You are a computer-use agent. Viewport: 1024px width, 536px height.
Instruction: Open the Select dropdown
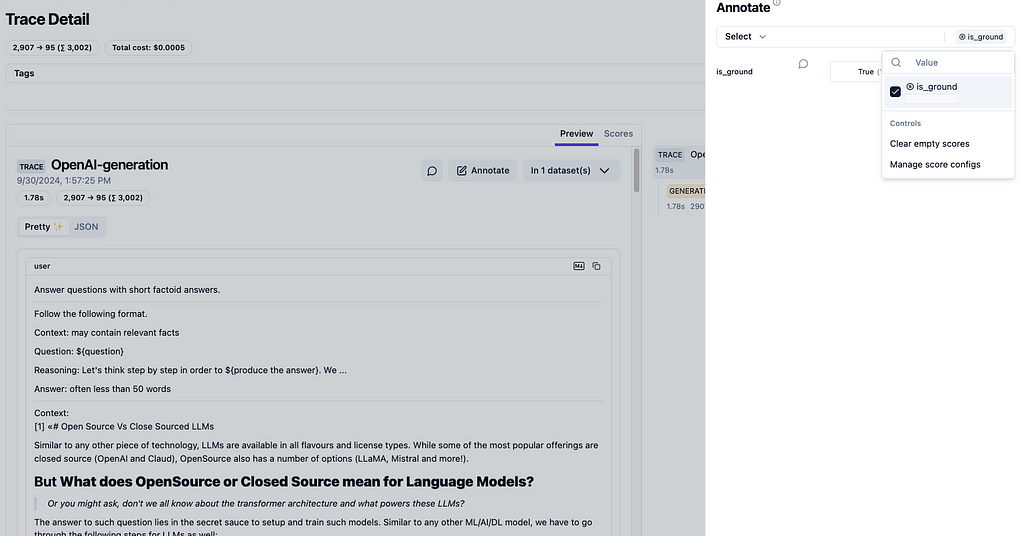pyautogui.click(x=745, y=37)
